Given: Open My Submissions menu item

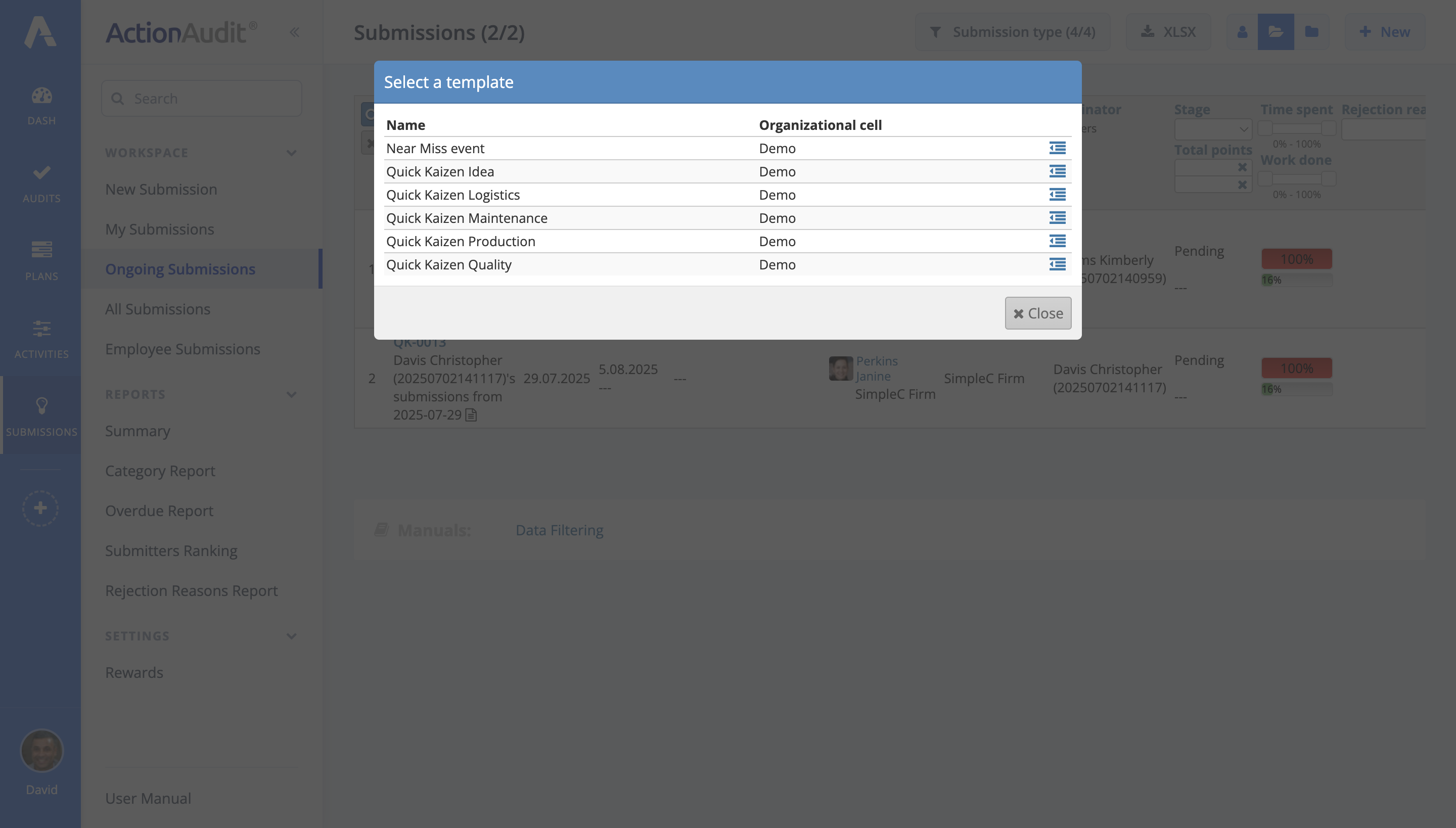Looking at the screenshot, I should pyautogui.click(x=160, y=229).
